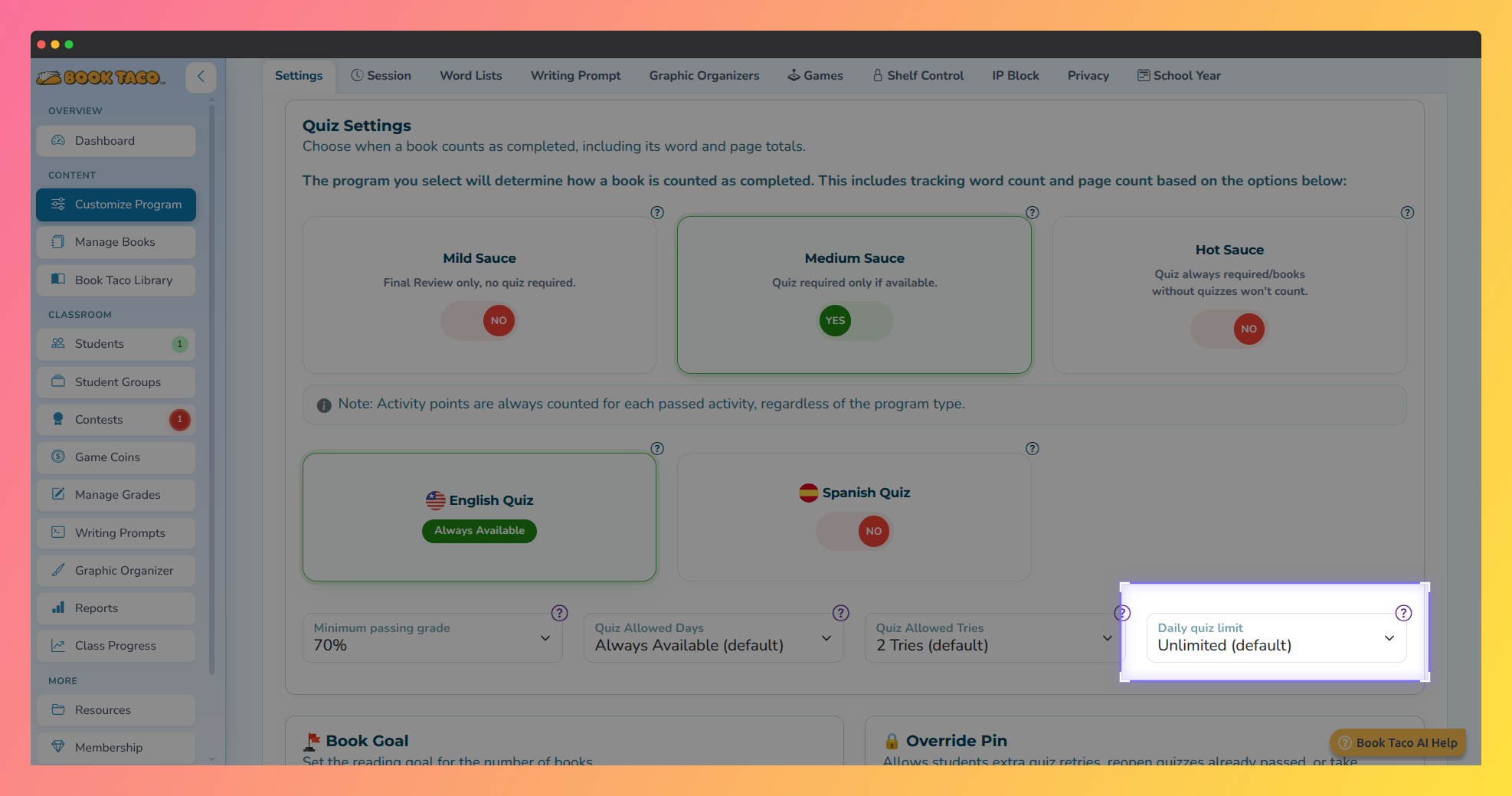The height and width of the screenshot is (796, 1512).
Task: Switch to the Session tab
Action: [381, 76]
